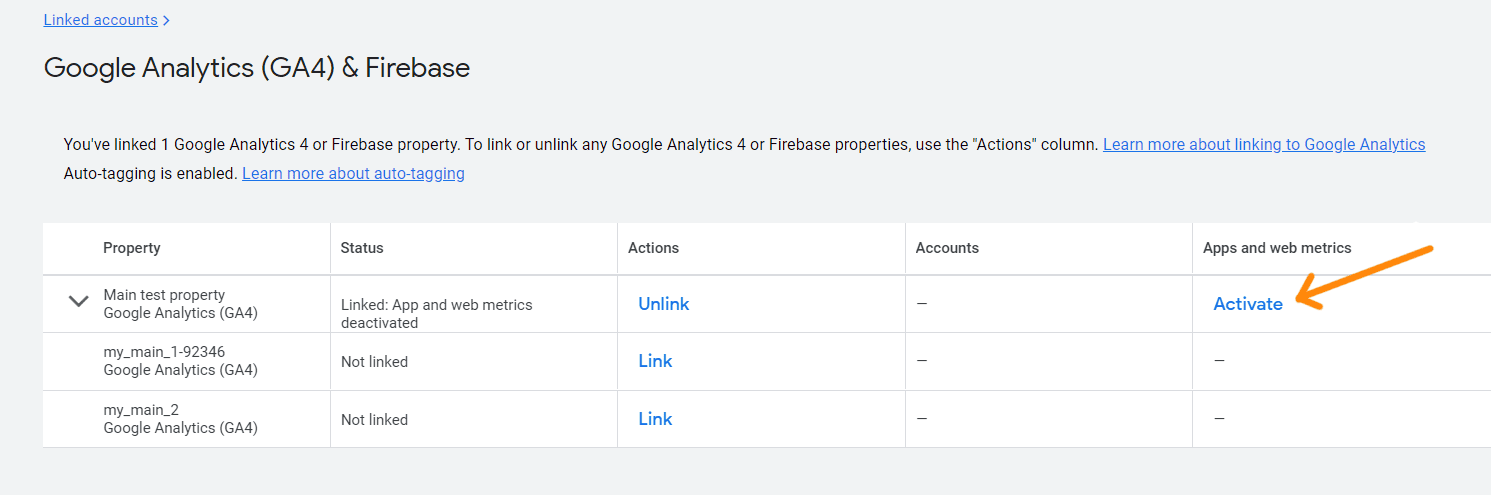Select the Accounts column header
1491x495 pixels.
click(947, 248)
